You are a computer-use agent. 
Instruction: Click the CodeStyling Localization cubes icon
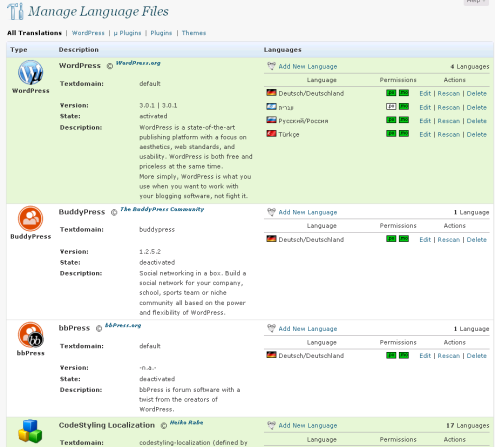coord(30,431)
